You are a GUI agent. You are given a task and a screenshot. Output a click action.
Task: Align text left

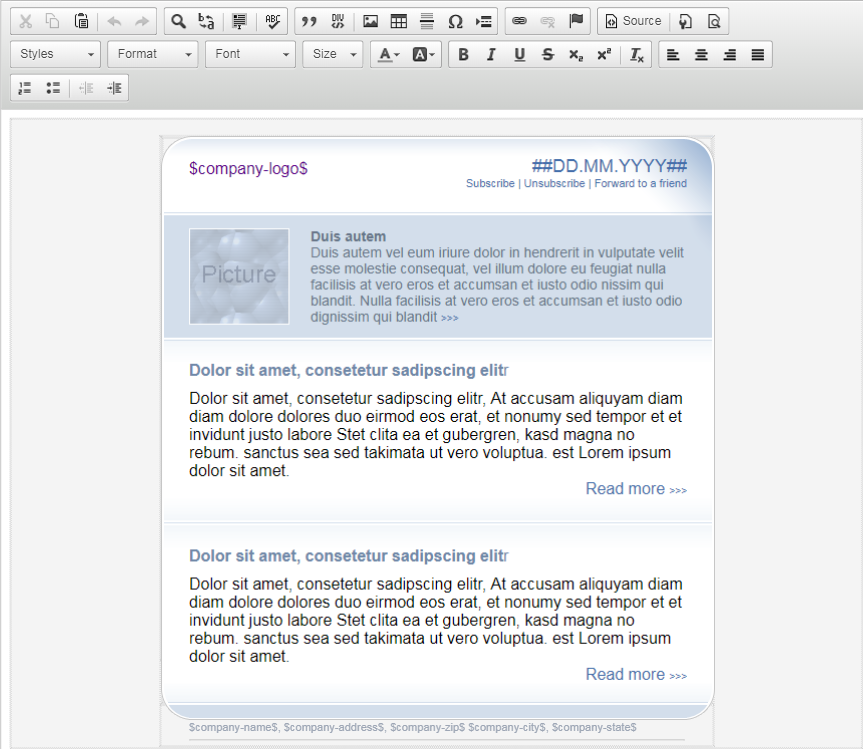click(673, 54)
